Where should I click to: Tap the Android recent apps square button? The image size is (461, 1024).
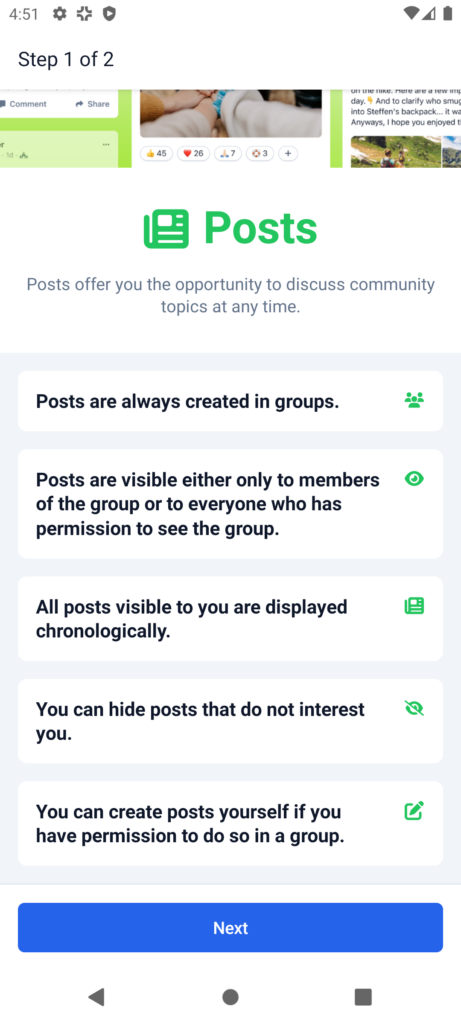point(363,997)
